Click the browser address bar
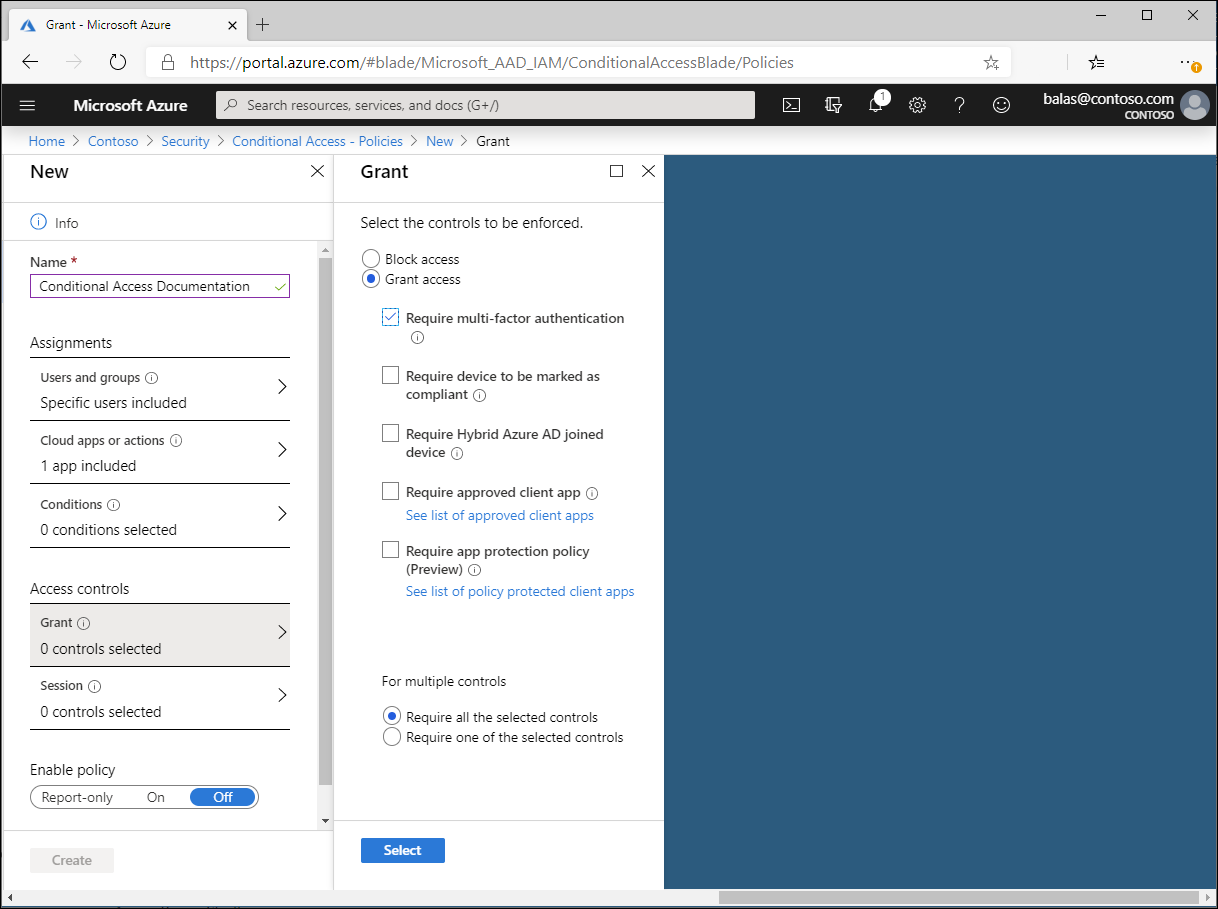The image size is (1218, 909). [578, 62]
